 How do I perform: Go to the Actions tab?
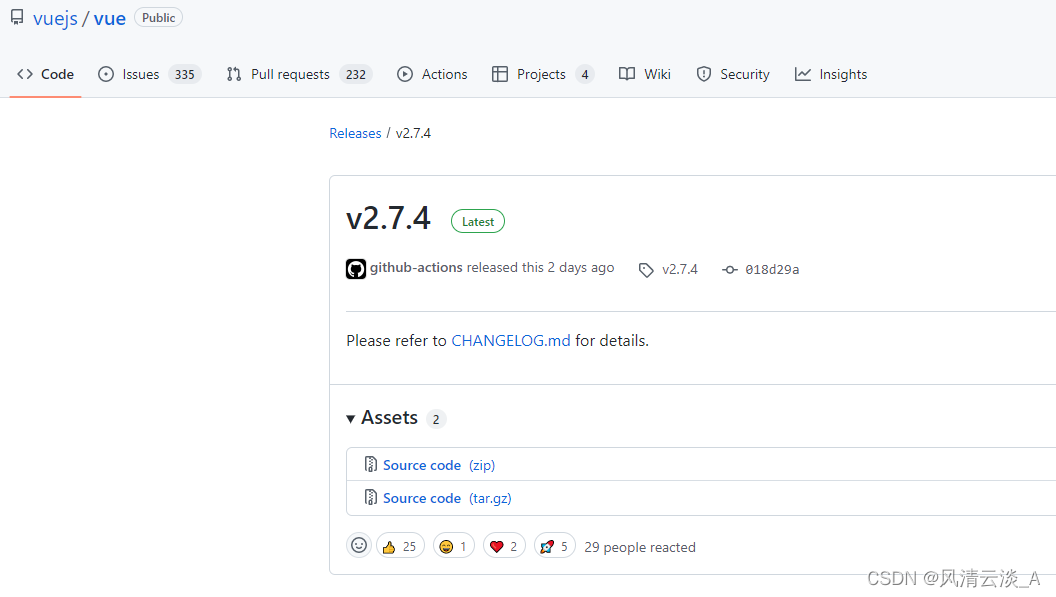tap(432, 74)
